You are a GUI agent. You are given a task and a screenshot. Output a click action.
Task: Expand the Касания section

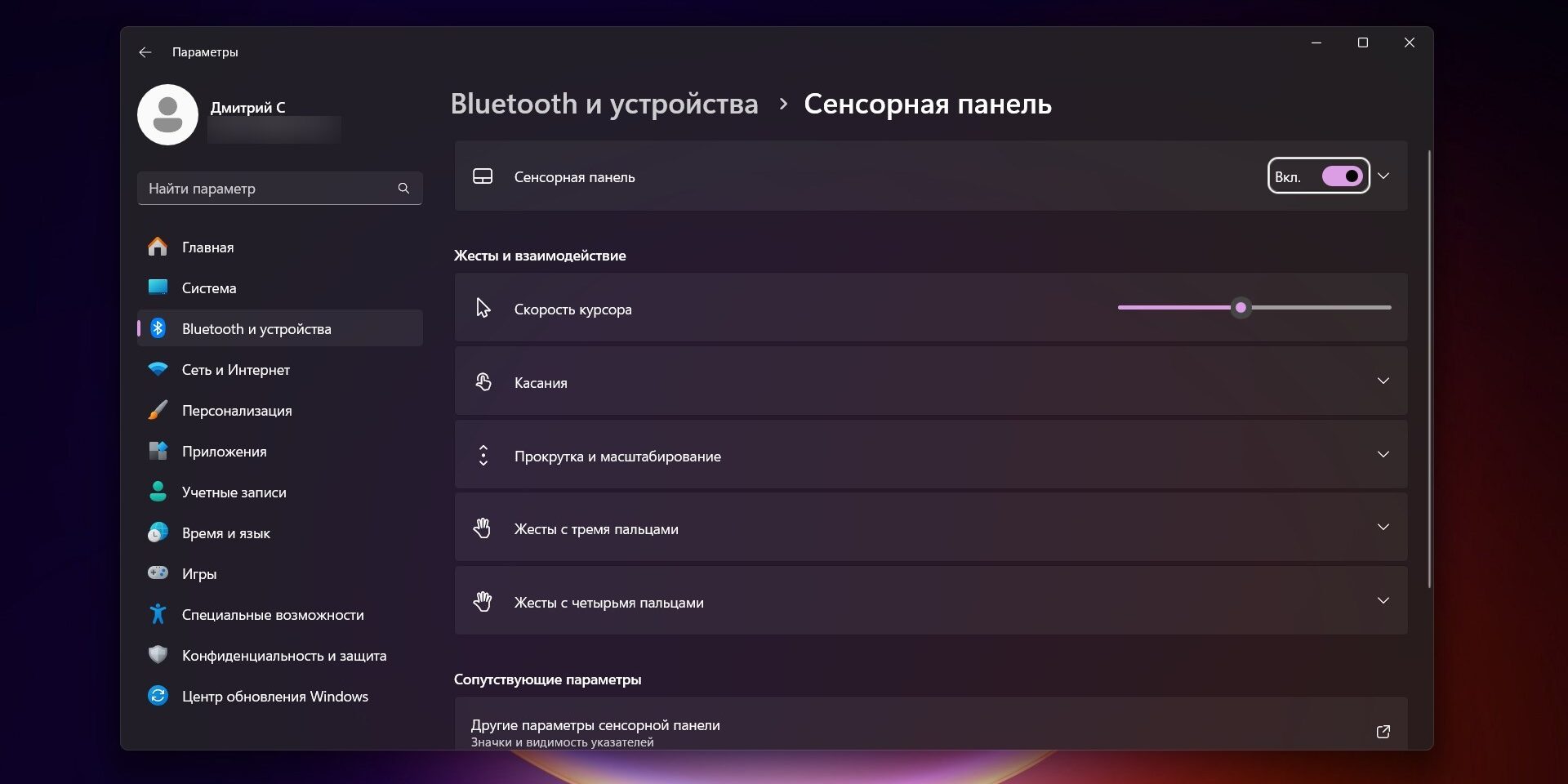[1383, 381]
